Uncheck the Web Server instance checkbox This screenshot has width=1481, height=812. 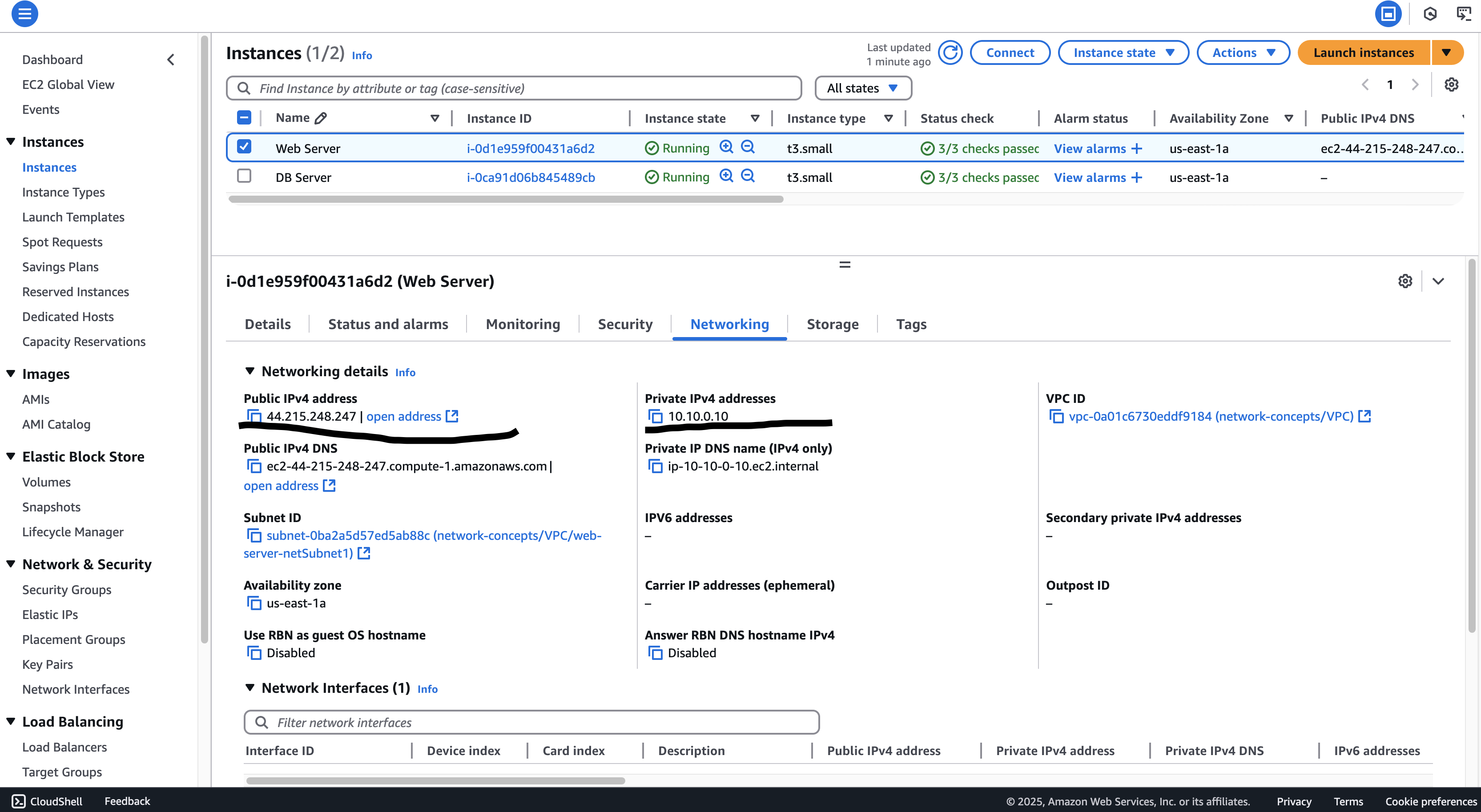[244, 147]
